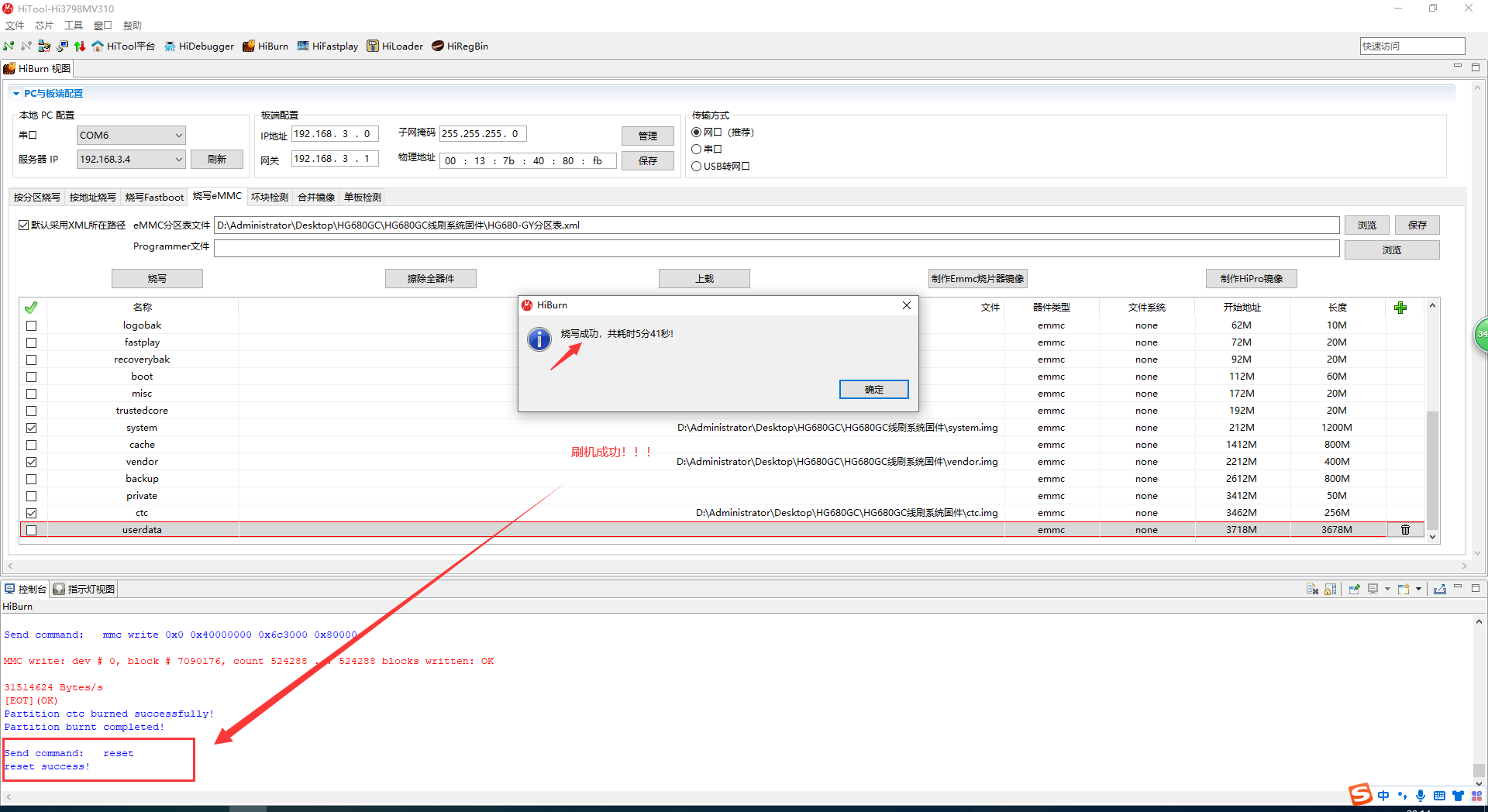Open the HiLoader tool
This screenshot has height=812, width=1488.
pos(394,46)
